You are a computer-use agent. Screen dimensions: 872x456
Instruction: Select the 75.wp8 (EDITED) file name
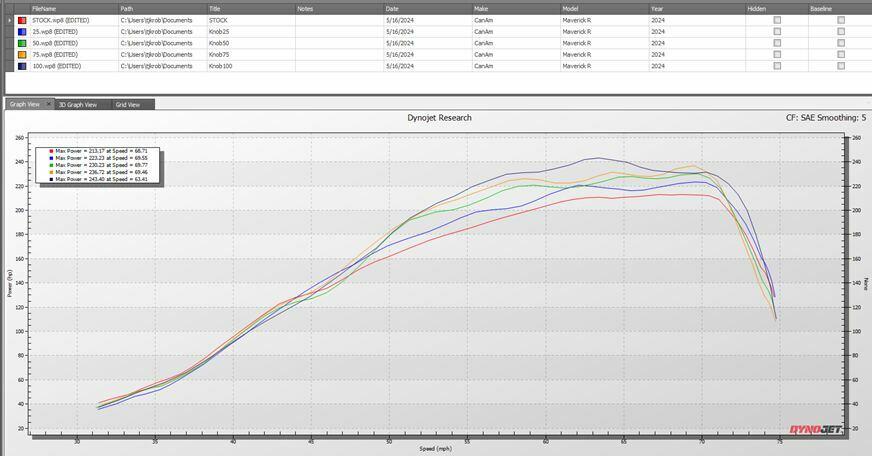click(x=55, y=54)
